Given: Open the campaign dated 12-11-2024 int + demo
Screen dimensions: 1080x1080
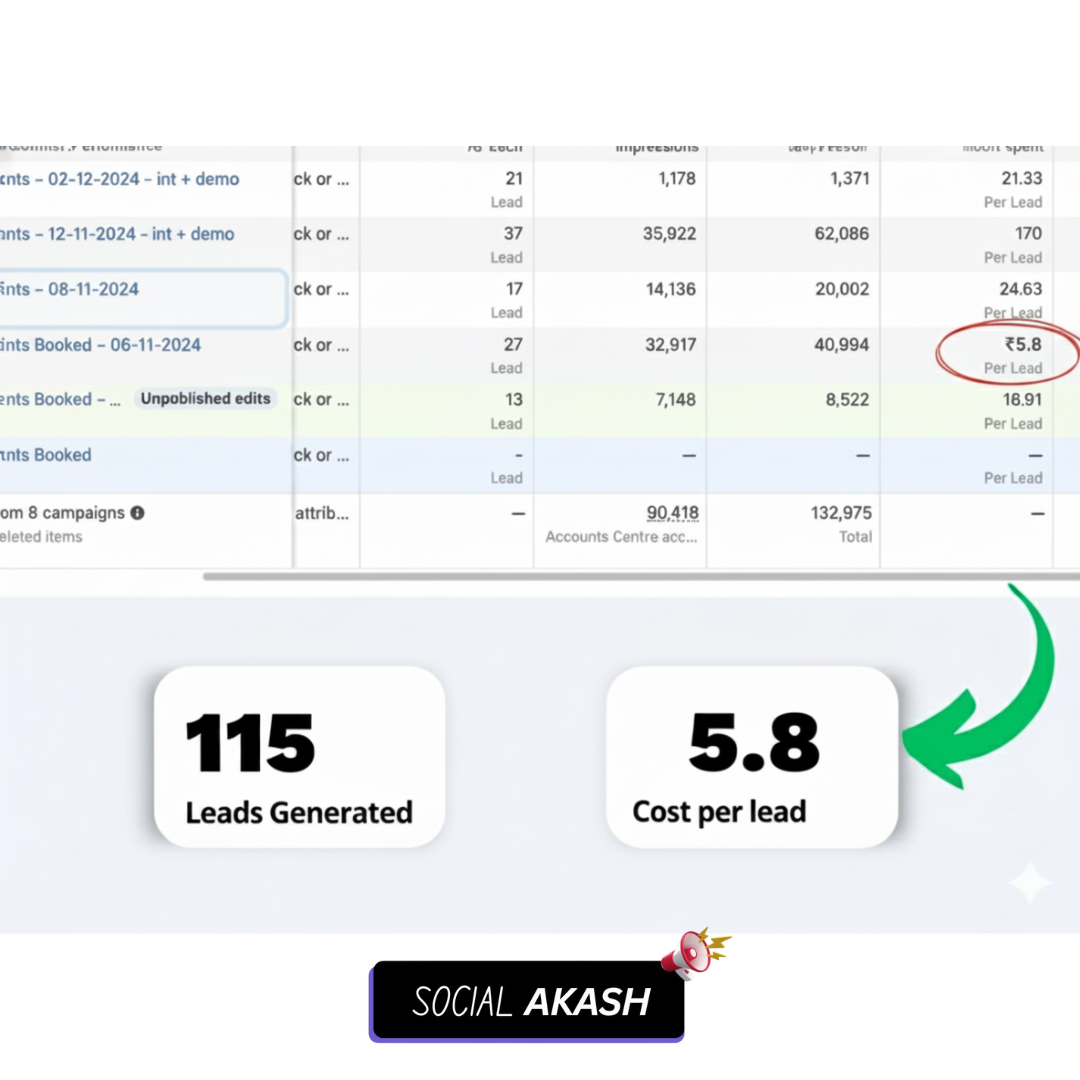Looking at the screenshot, I should 120,234.
